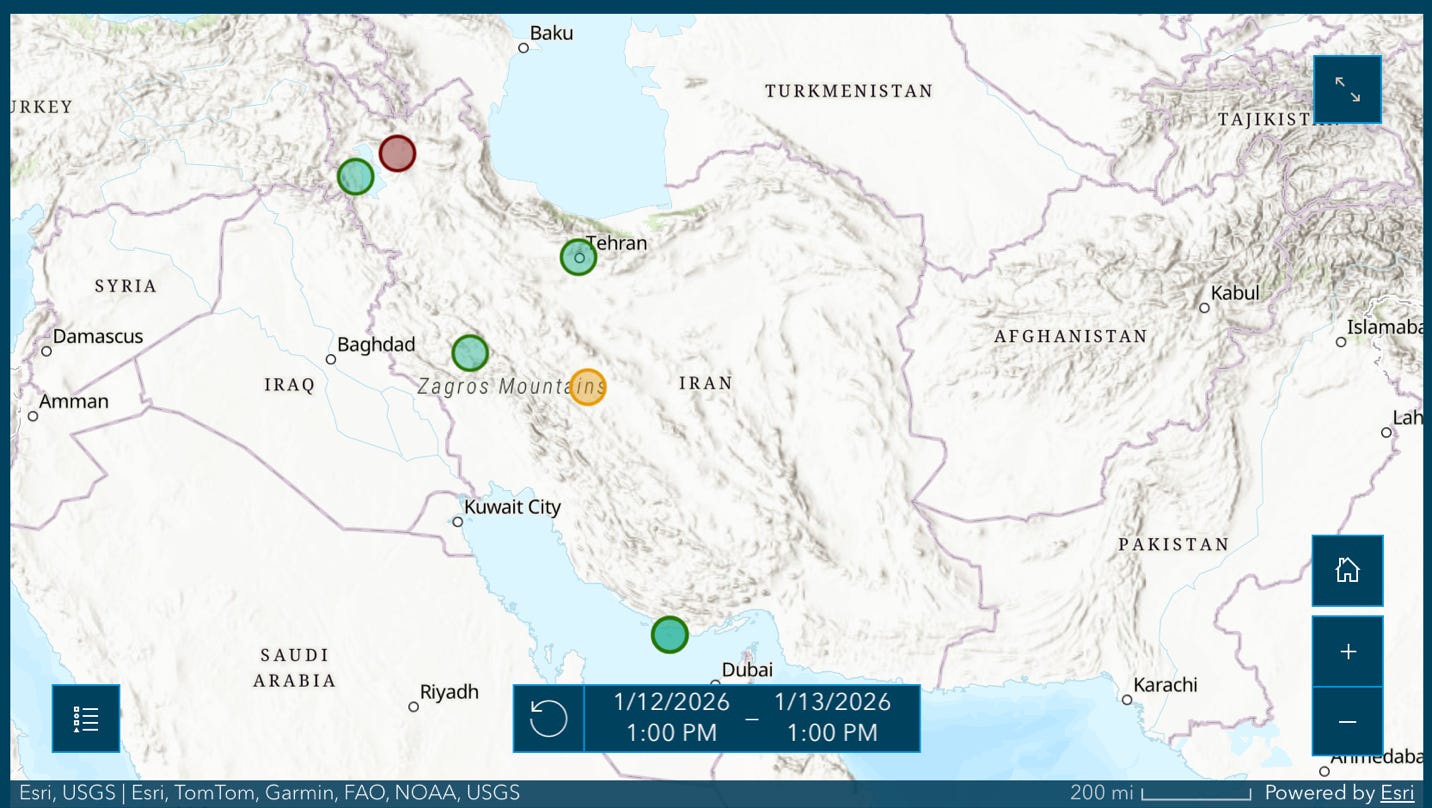Click the start date 1/12/2026 1:00 PM
This screenshot has width=1432, height=808.
672,717
